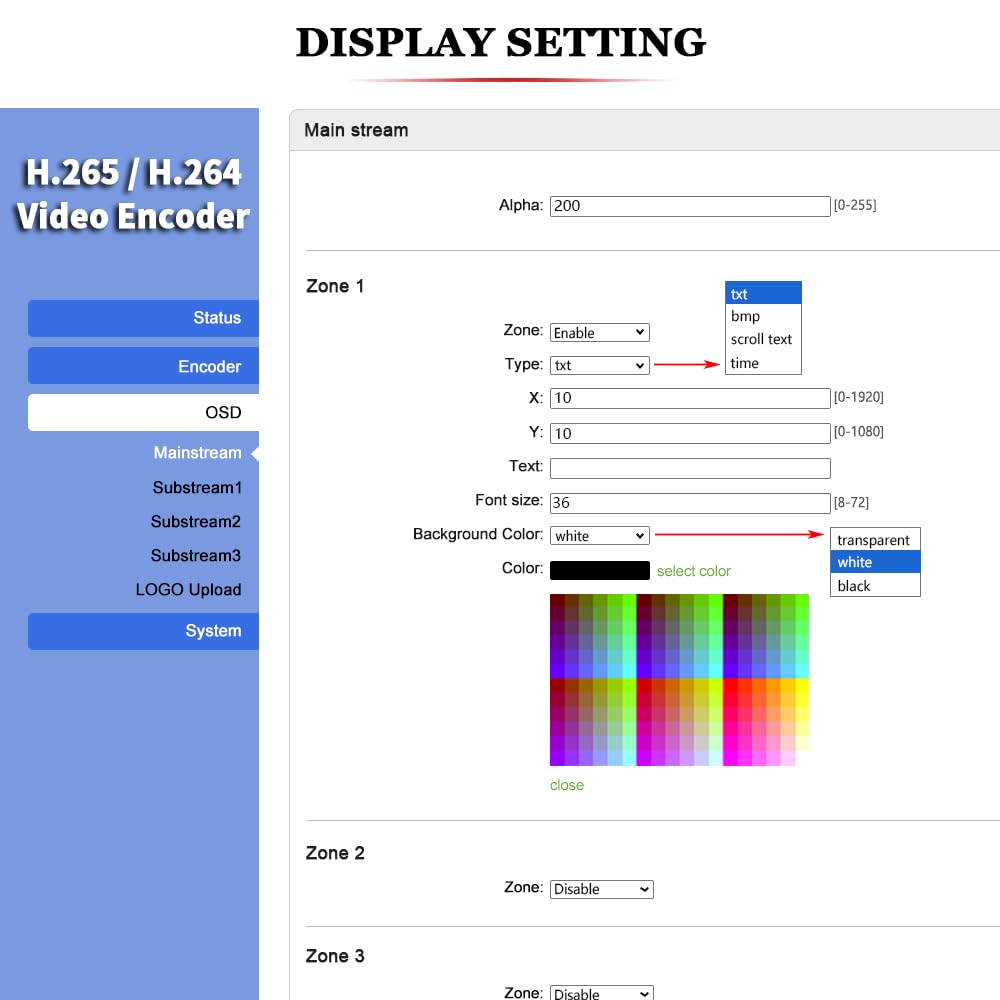
Task: Pick a color from the palette grid
Action: (680, 680)
